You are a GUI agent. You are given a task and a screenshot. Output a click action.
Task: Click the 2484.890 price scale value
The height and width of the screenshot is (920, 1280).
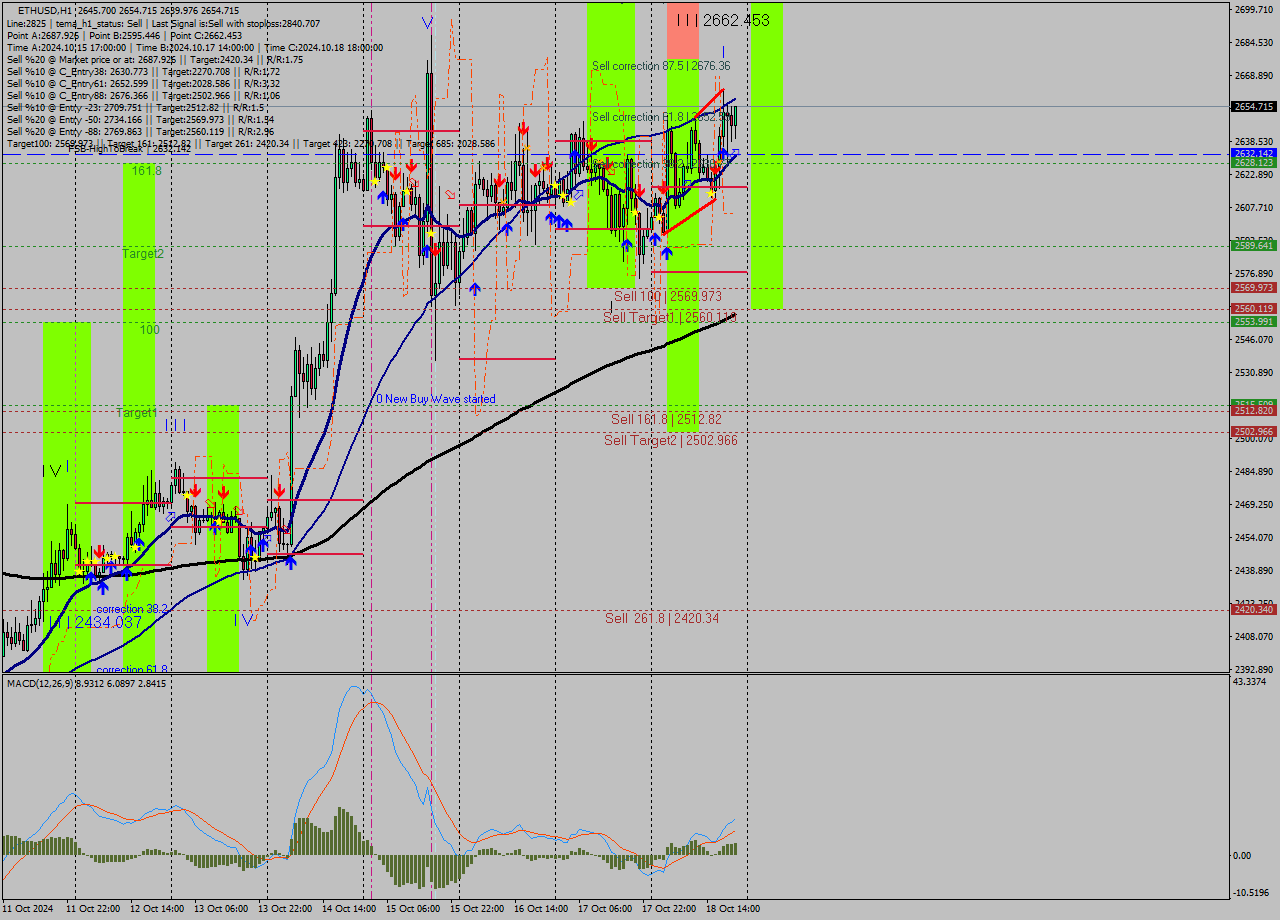[x=1254, y=471]
